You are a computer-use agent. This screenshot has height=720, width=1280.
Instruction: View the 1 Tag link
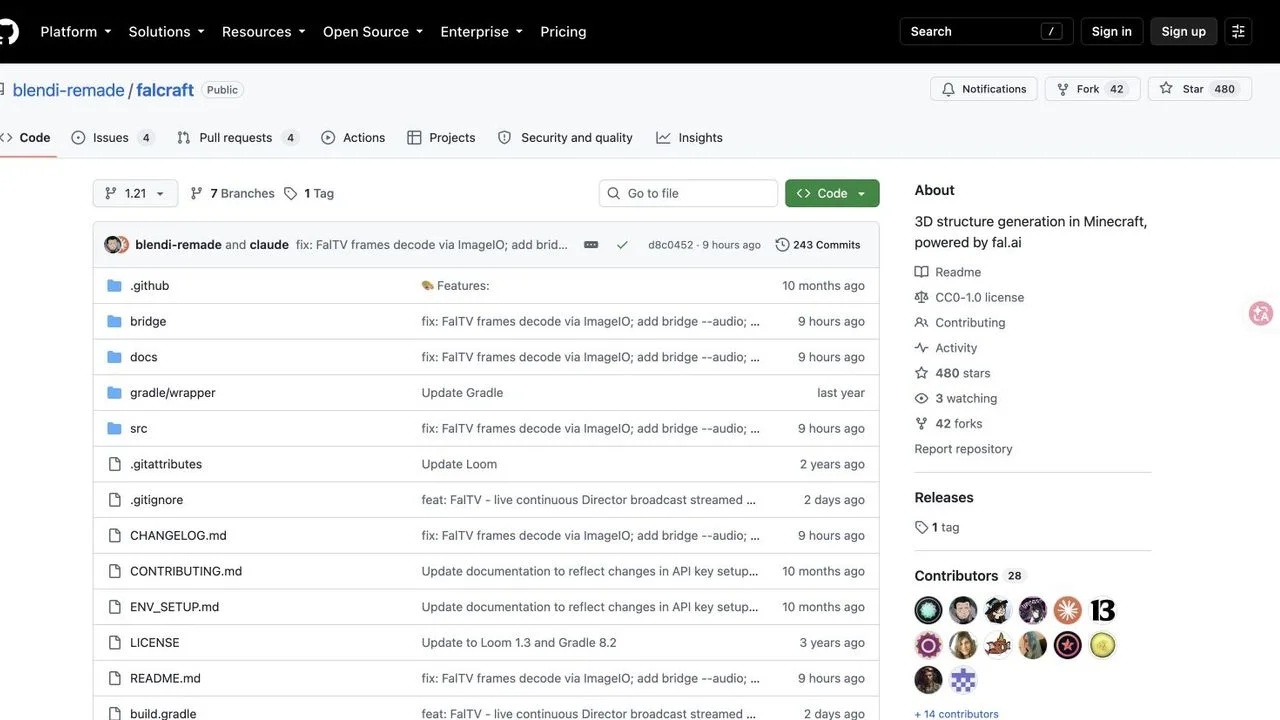(309, 194)
